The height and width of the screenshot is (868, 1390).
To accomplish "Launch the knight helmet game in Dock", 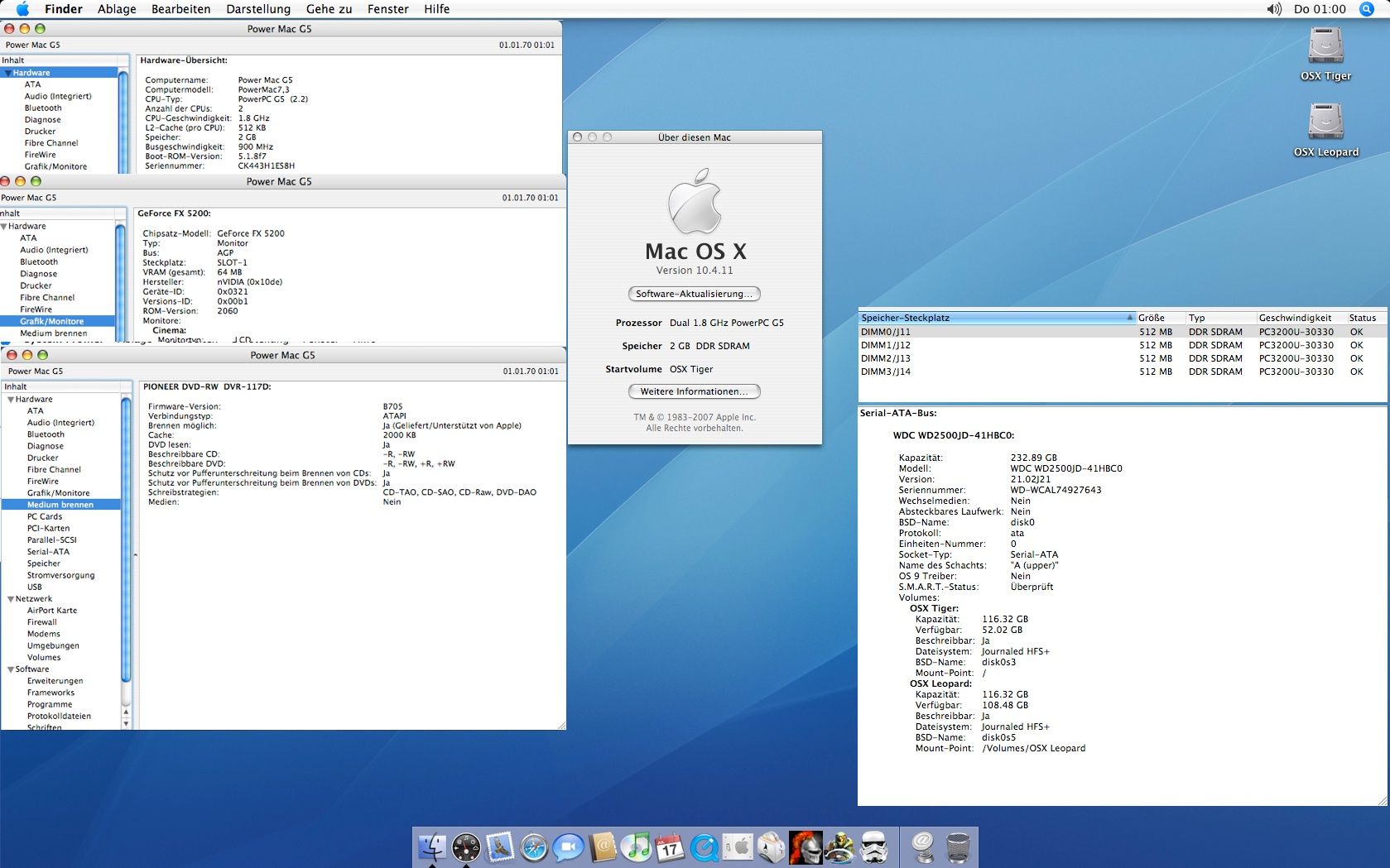I will tap(806, 846).
